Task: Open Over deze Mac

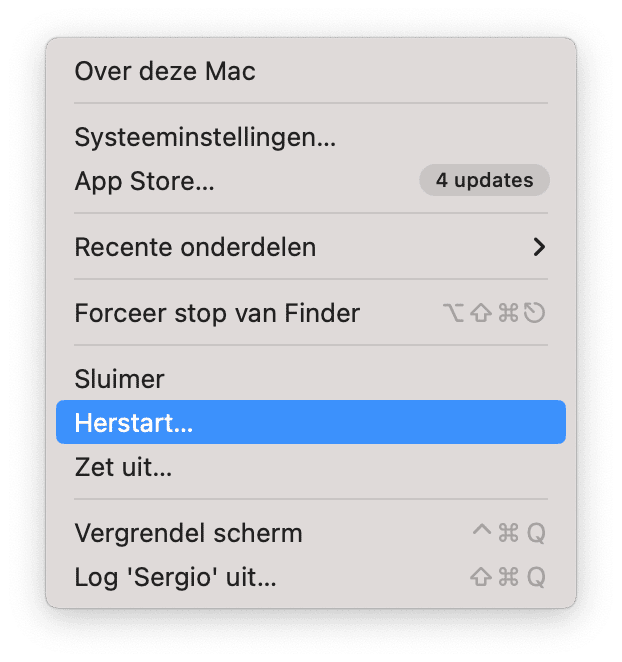Action: click(x=311, y=71)
